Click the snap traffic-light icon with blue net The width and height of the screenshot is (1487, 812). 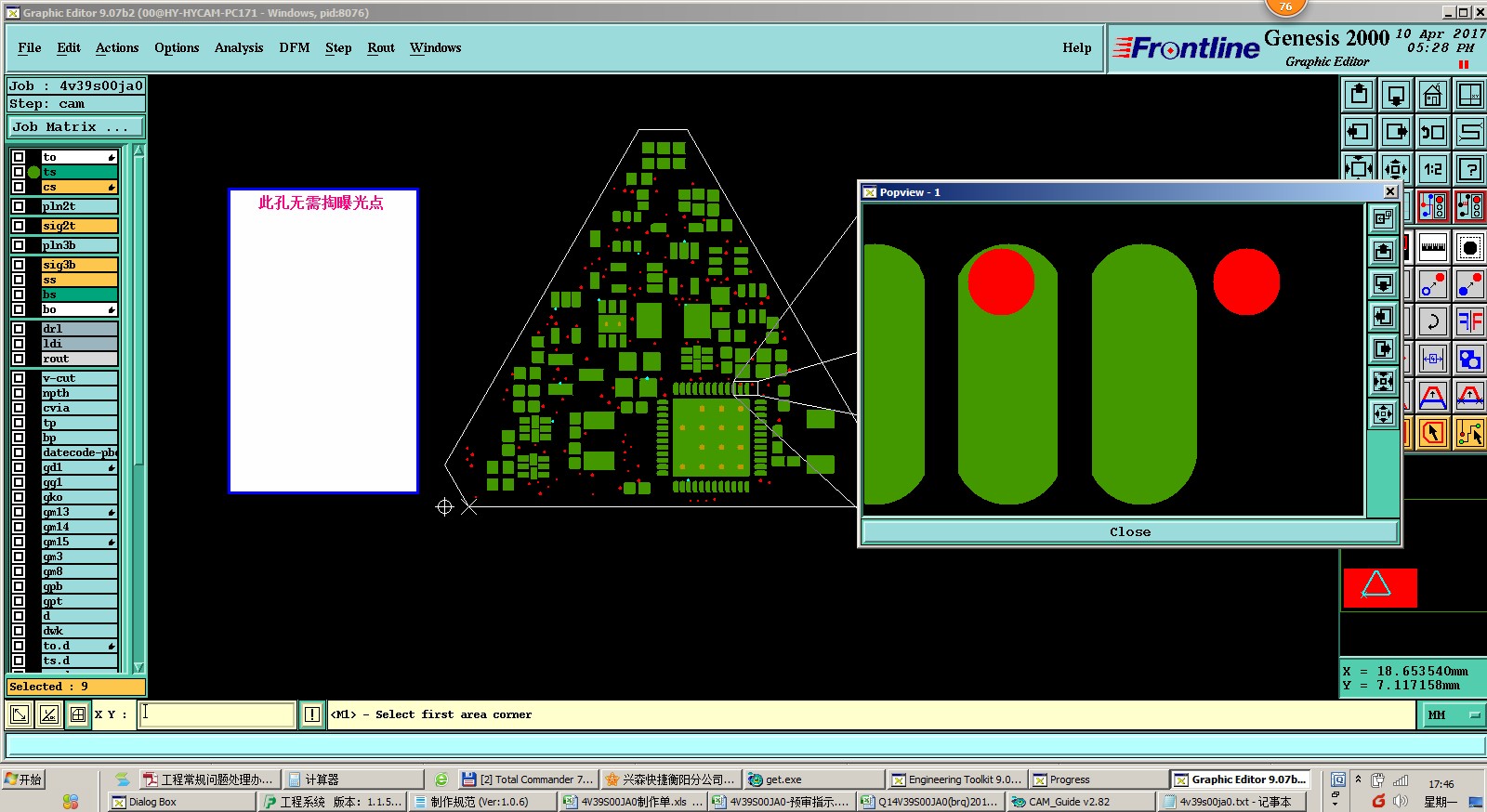pos(1433,206)
